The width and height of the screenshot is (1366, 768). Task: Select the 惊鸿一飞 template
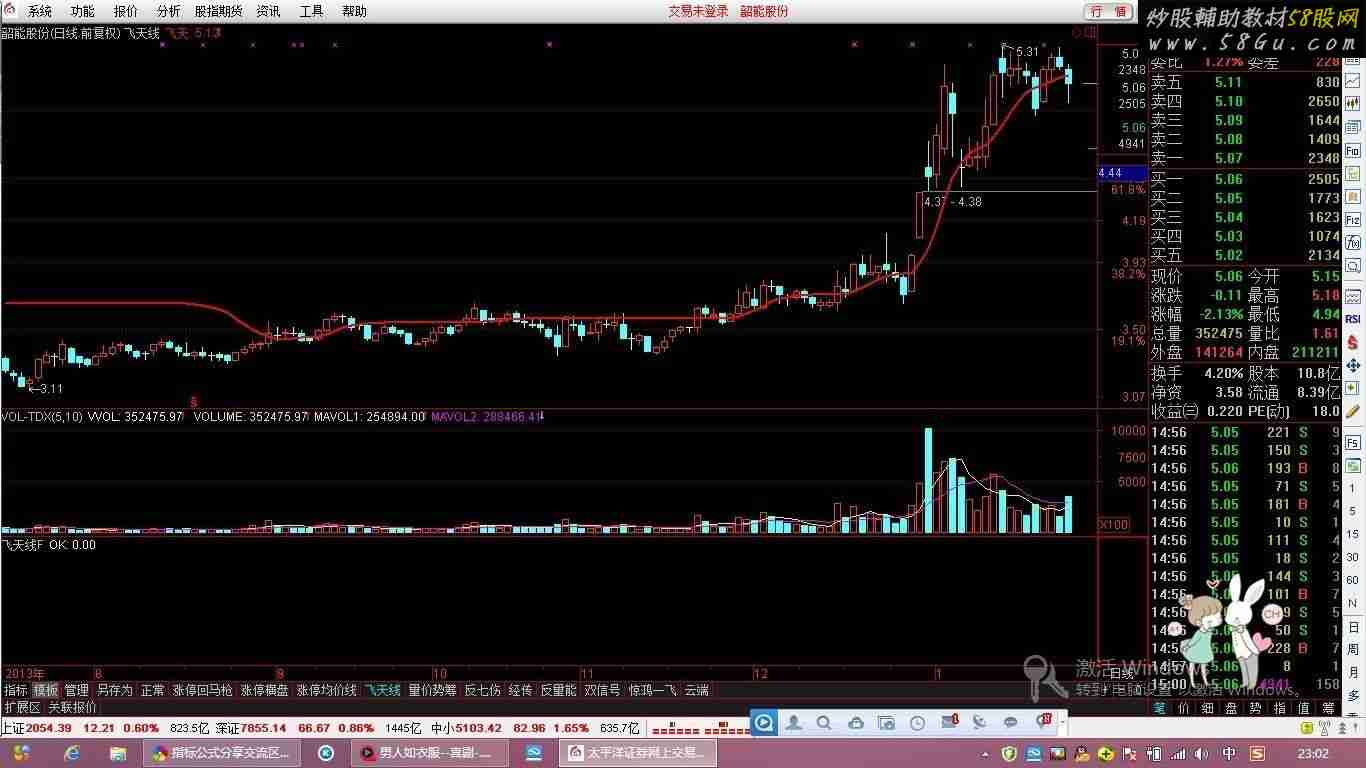[x=652, y=690]
